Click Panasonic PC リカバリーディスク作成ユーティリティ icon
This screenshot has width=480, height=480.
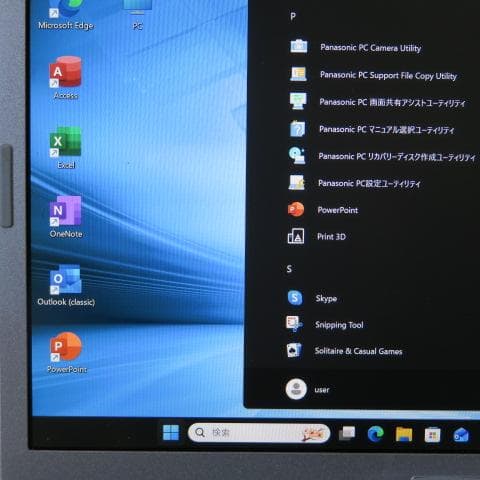(297, 155)
